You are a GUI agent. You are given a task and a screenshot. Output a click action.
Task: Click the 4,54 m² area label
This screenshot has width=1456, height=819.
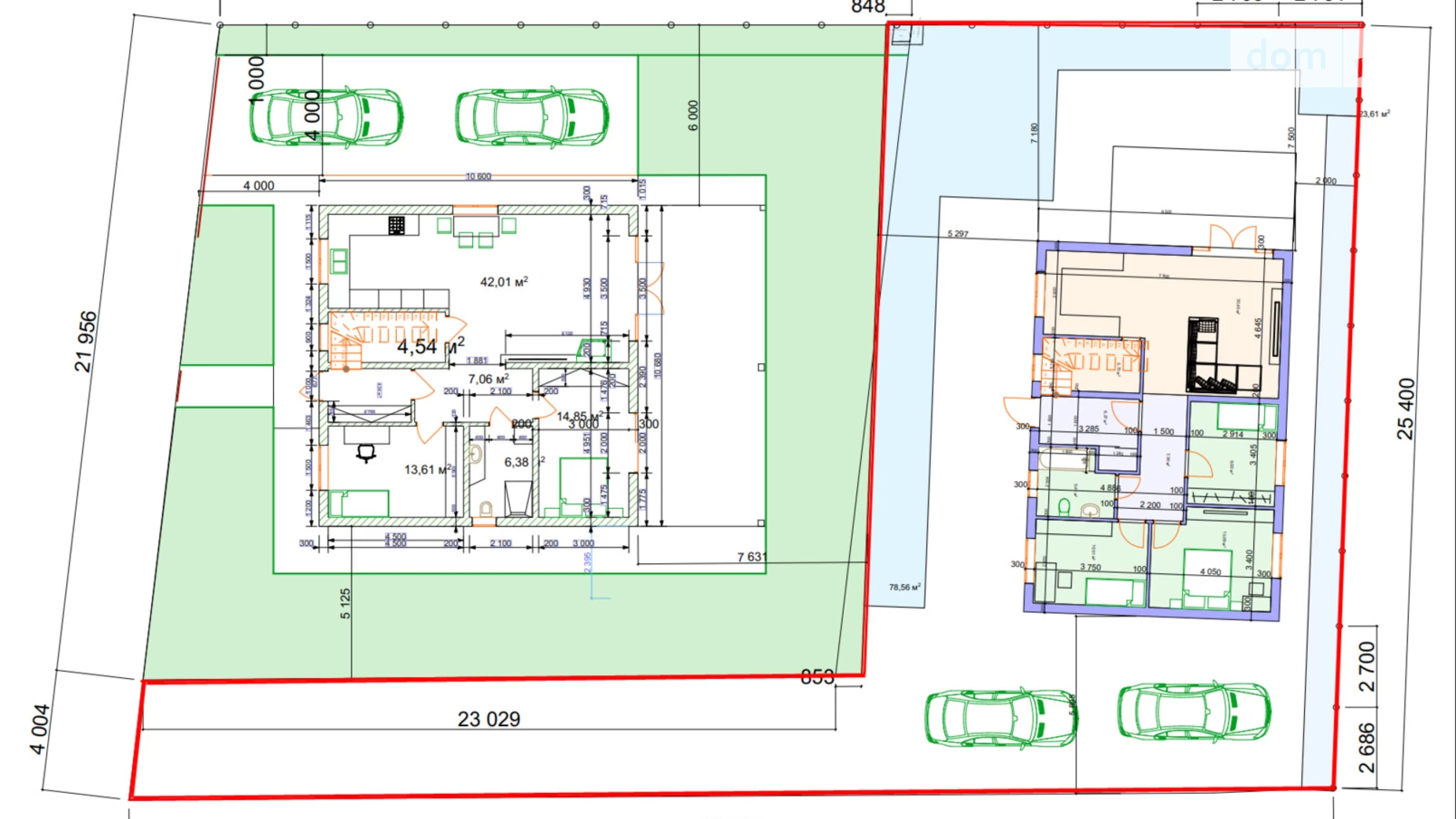coord(430,346)
